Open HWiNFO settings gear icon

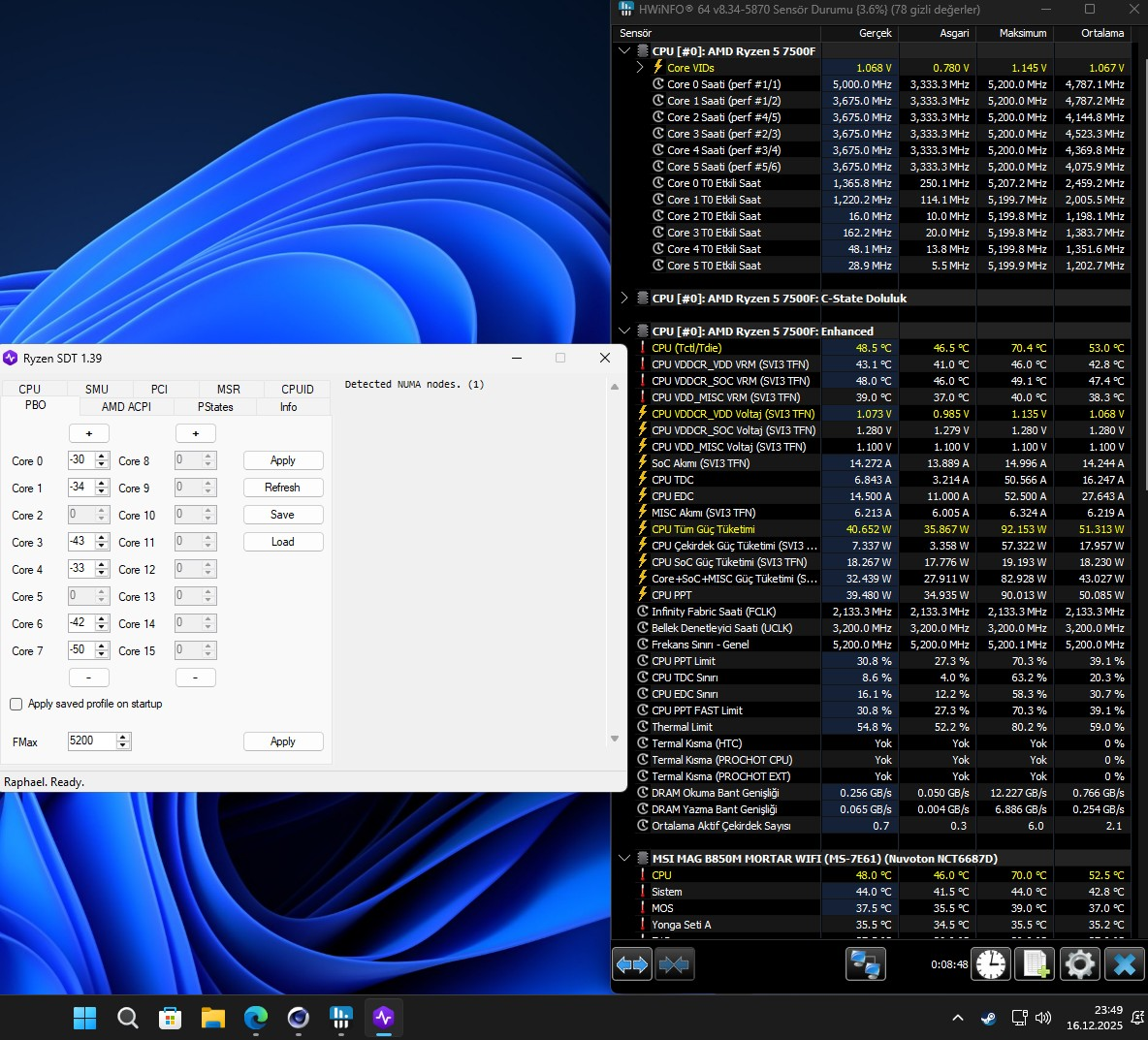click(1080, 964)
